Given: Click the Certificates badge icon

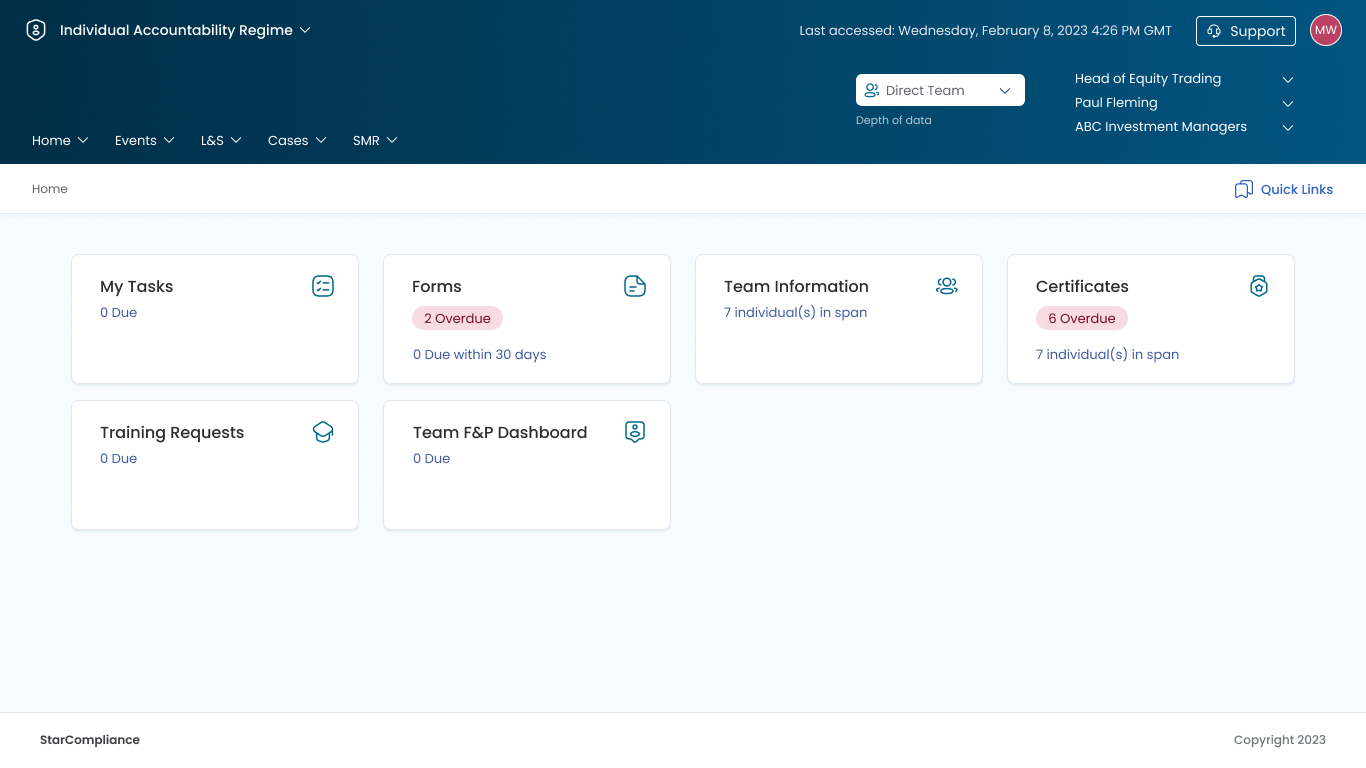Looking at the screenshot, I should pos(1259,286).
